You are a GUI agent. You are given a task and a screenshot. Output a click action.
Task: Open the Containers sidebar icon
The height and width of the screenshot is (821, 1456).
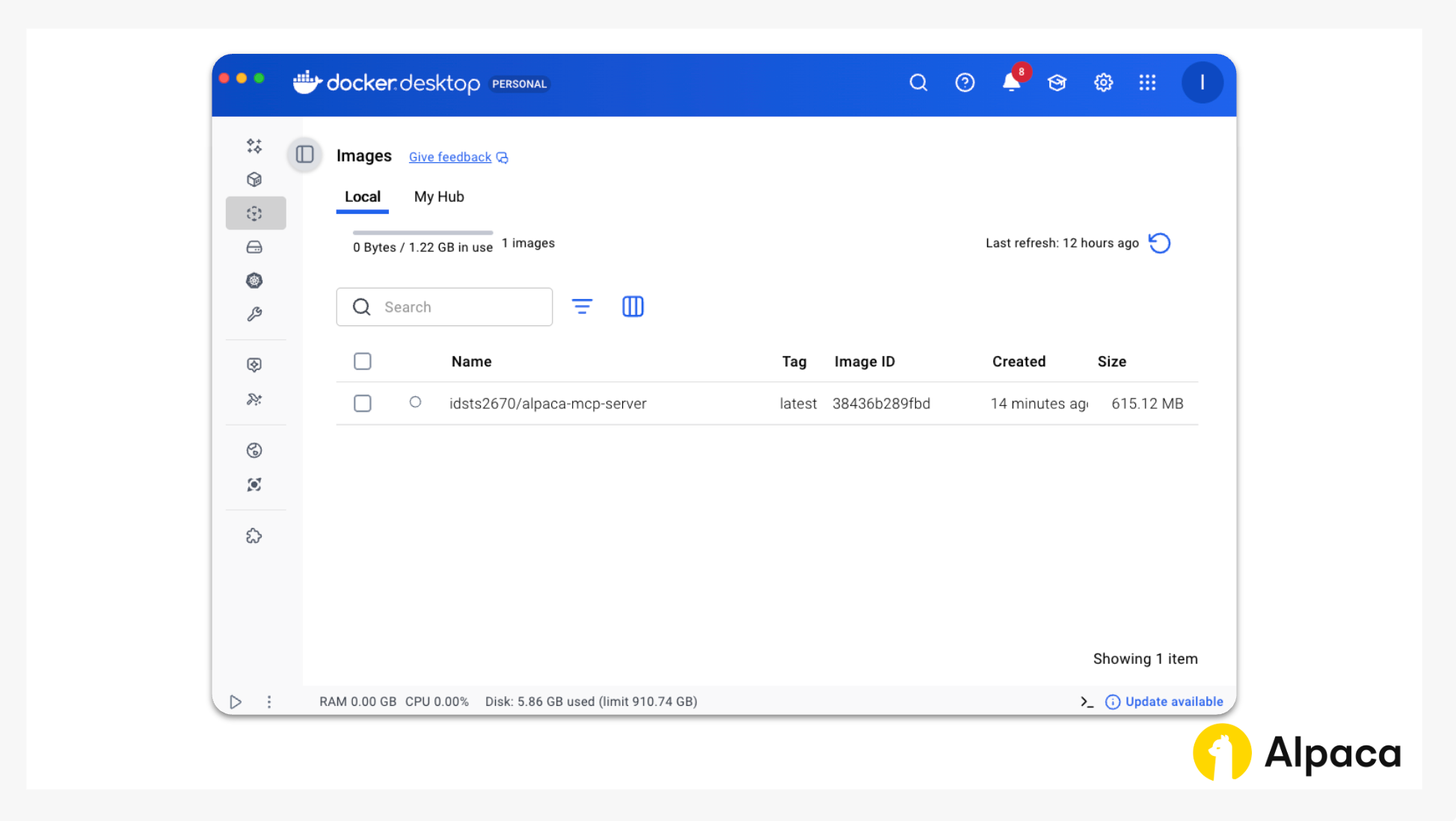(254, 179)
